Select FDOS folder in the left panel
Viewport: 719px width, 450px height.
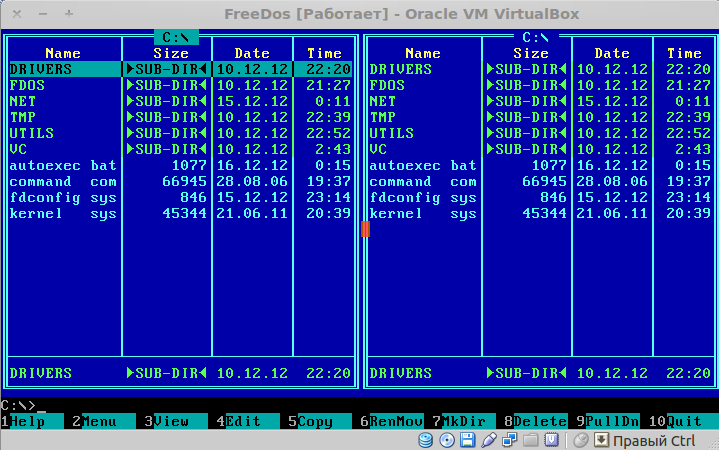(x=181, y=85)
